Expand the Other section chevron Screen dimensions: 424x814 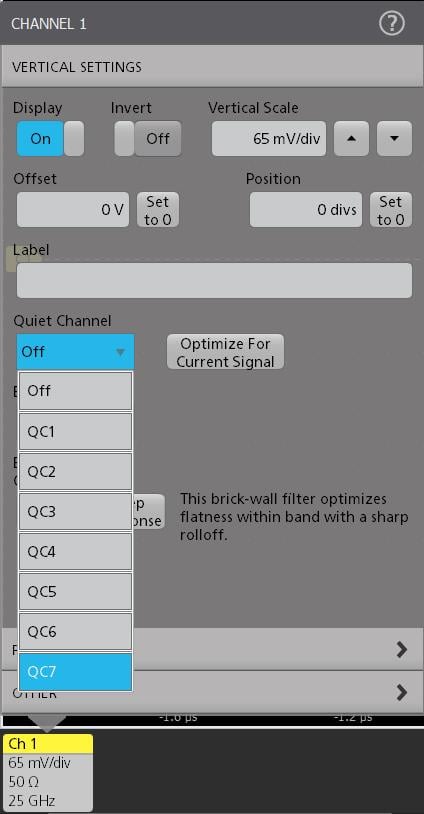click(x=402, y=693)
